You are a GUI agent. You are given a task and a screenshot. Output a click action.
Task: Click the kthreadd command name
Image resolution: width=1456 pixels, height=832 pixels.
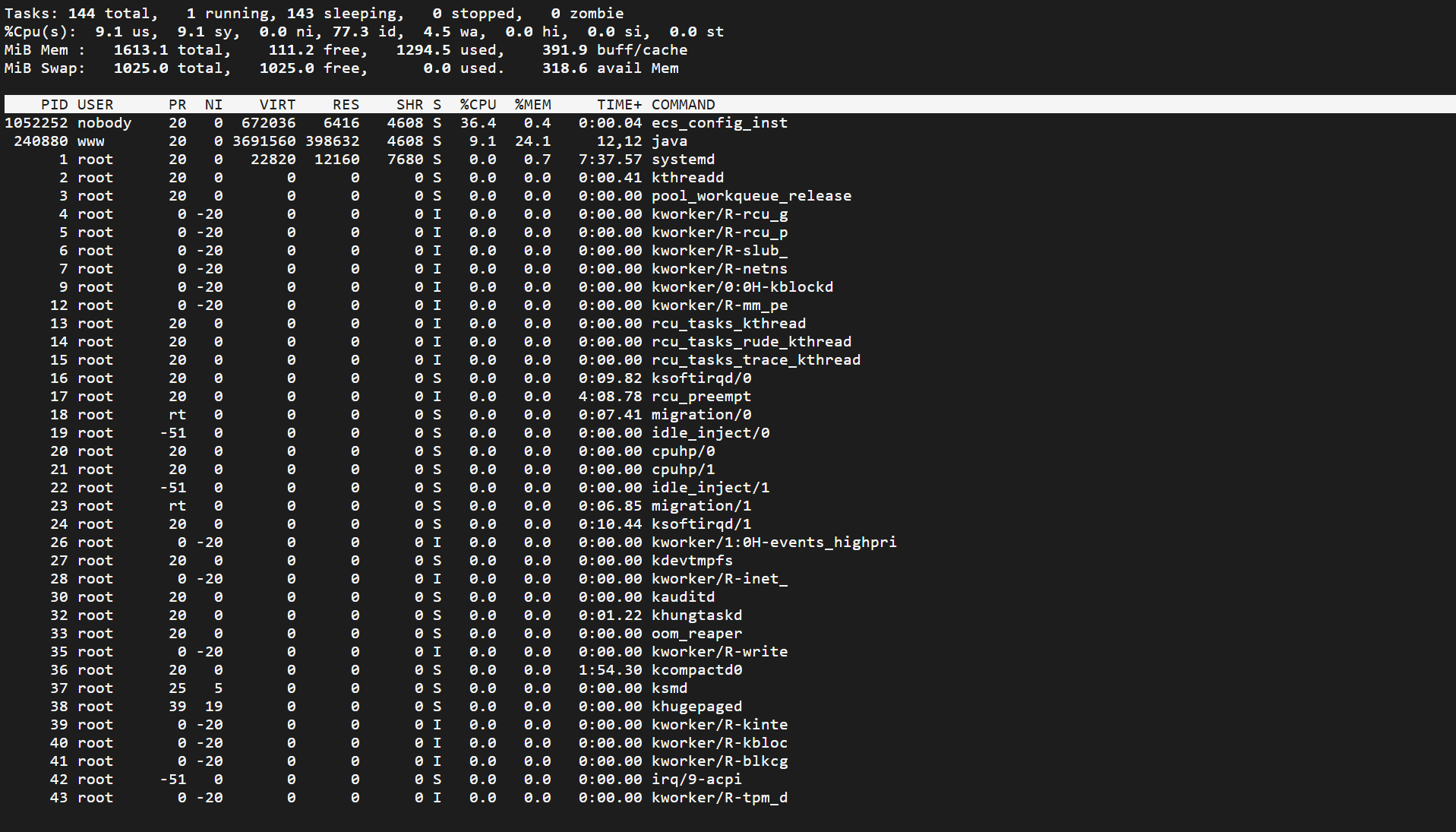click(x=687, y=178)
